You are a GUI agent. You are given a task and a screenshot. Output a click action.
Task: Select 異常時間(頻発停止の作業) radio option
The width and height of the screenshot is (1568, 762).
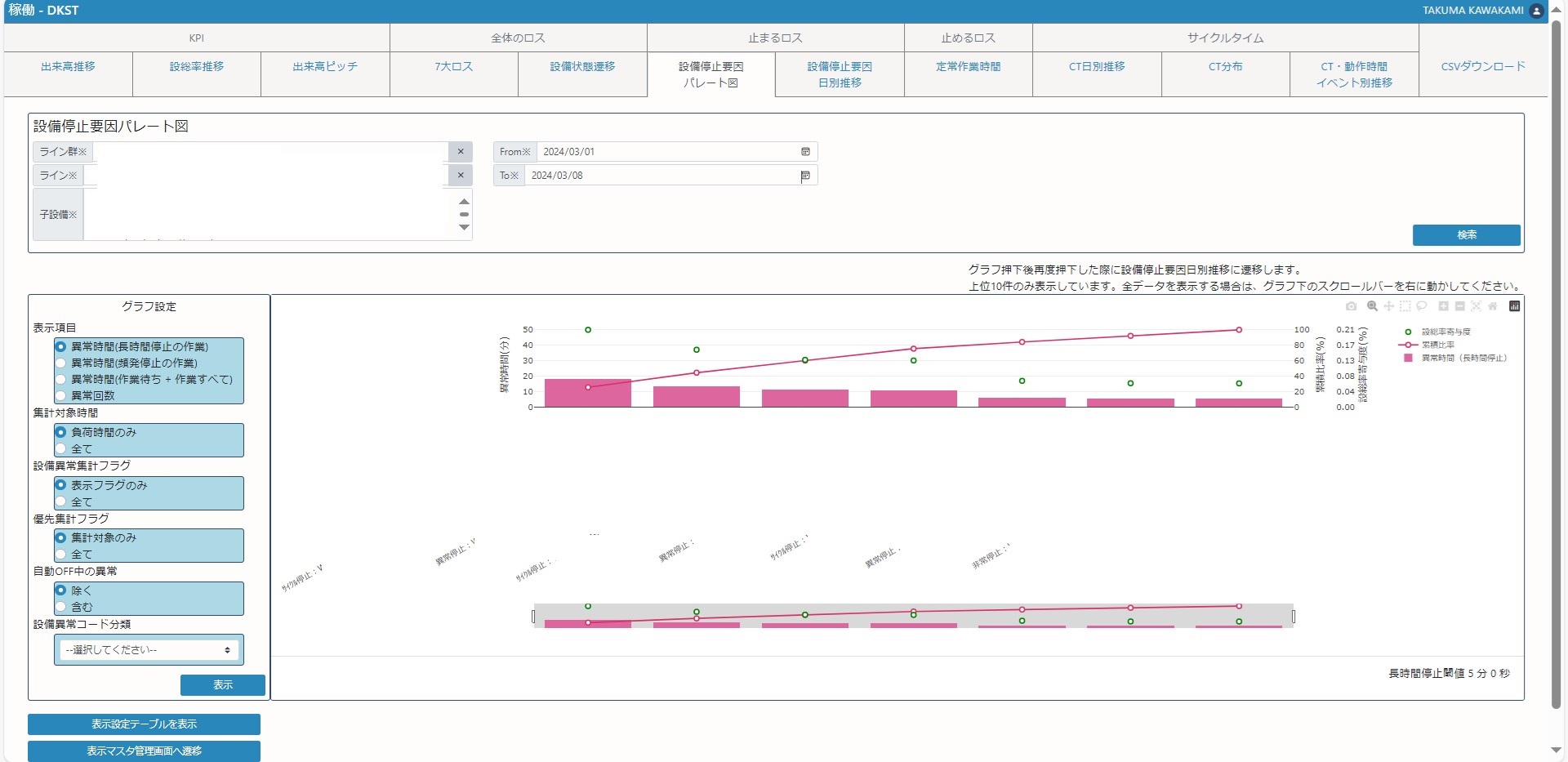(x=60, y=363)
